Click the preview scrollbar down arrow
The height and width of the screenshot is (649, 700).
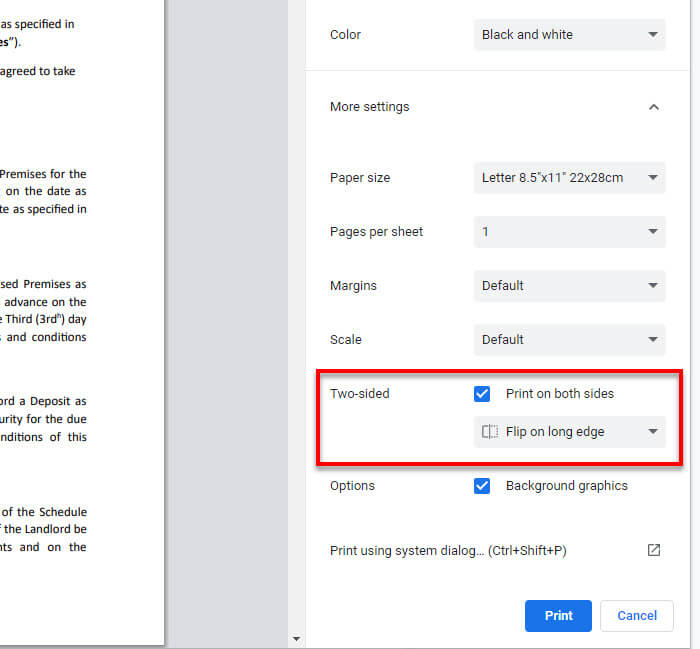[296, 639]
